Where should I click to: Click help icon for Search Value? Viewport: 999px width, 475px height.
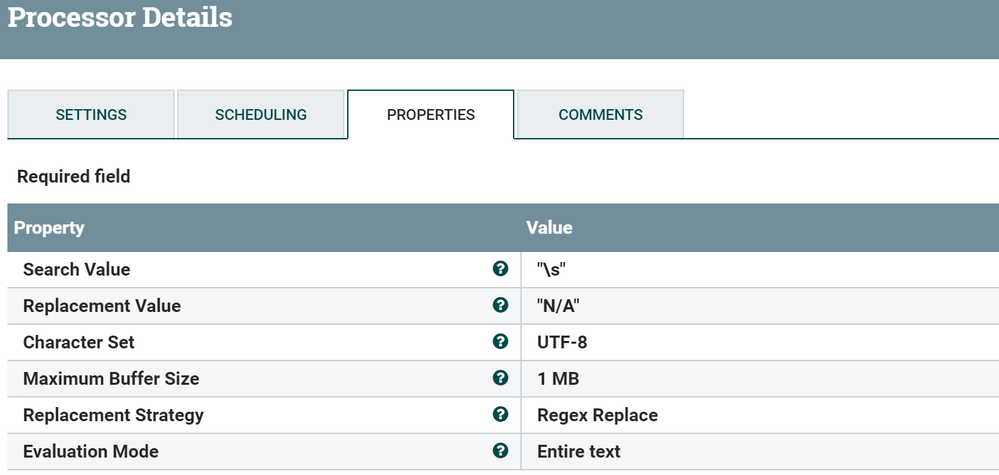pos(500,269)
